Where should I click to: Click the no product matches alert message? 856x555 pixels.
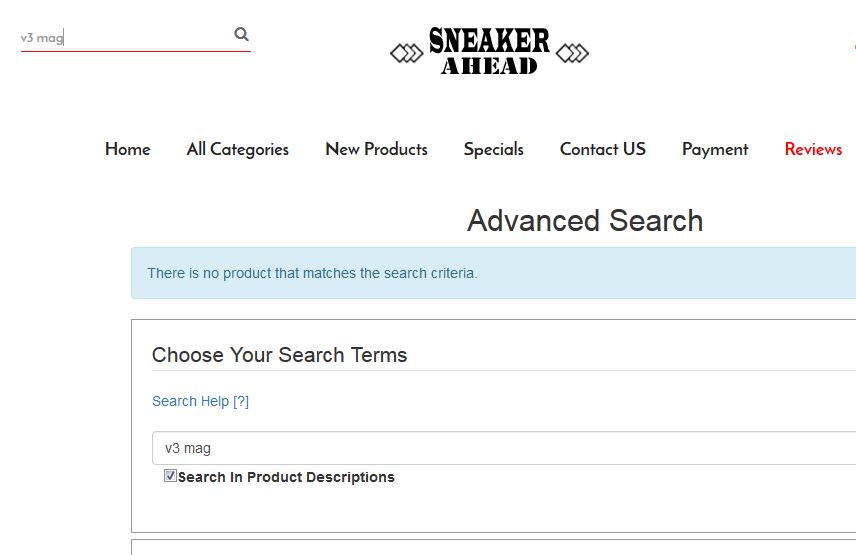(x=312, y=273)
